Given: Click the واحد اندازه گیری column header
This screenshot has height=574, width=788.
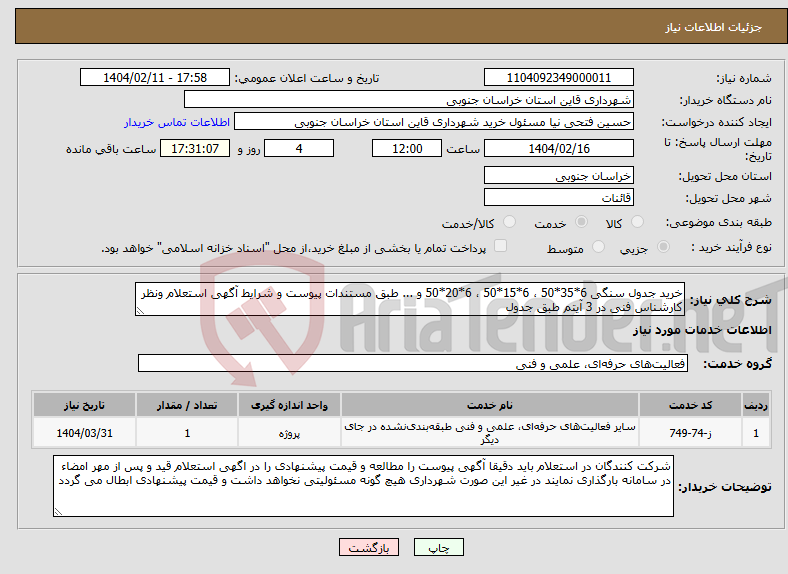Looking at the screenshot, I should (x=289, y=405).
